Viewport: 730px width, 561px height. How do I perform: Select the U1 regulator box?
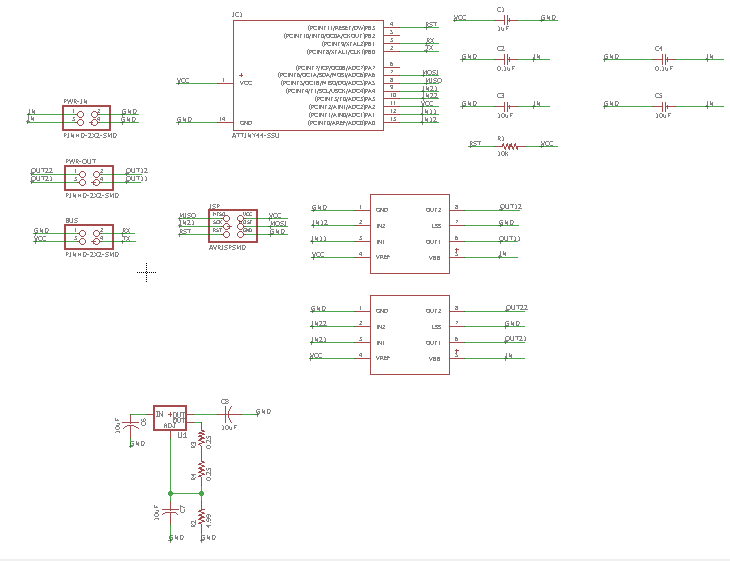click(170, 418)
